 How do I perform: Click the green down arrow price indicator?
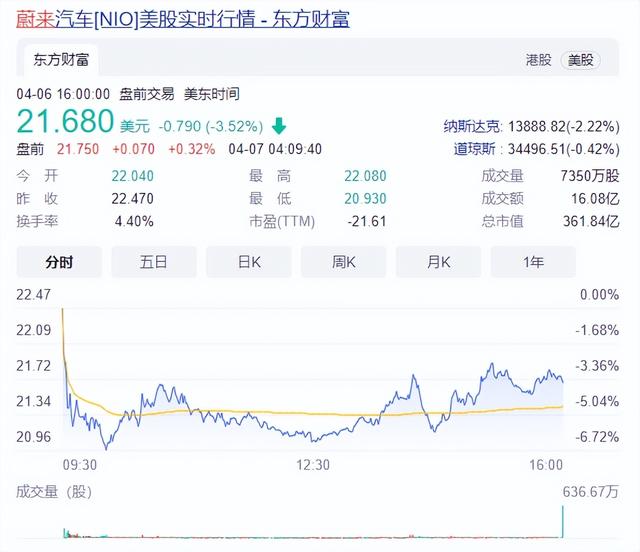279,126
